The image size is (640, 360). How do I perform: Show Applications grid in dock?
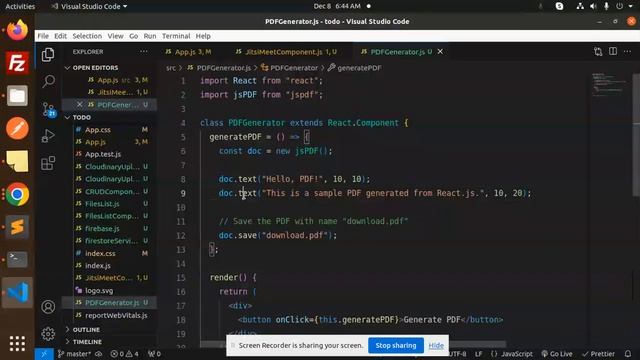click(17, 344)
